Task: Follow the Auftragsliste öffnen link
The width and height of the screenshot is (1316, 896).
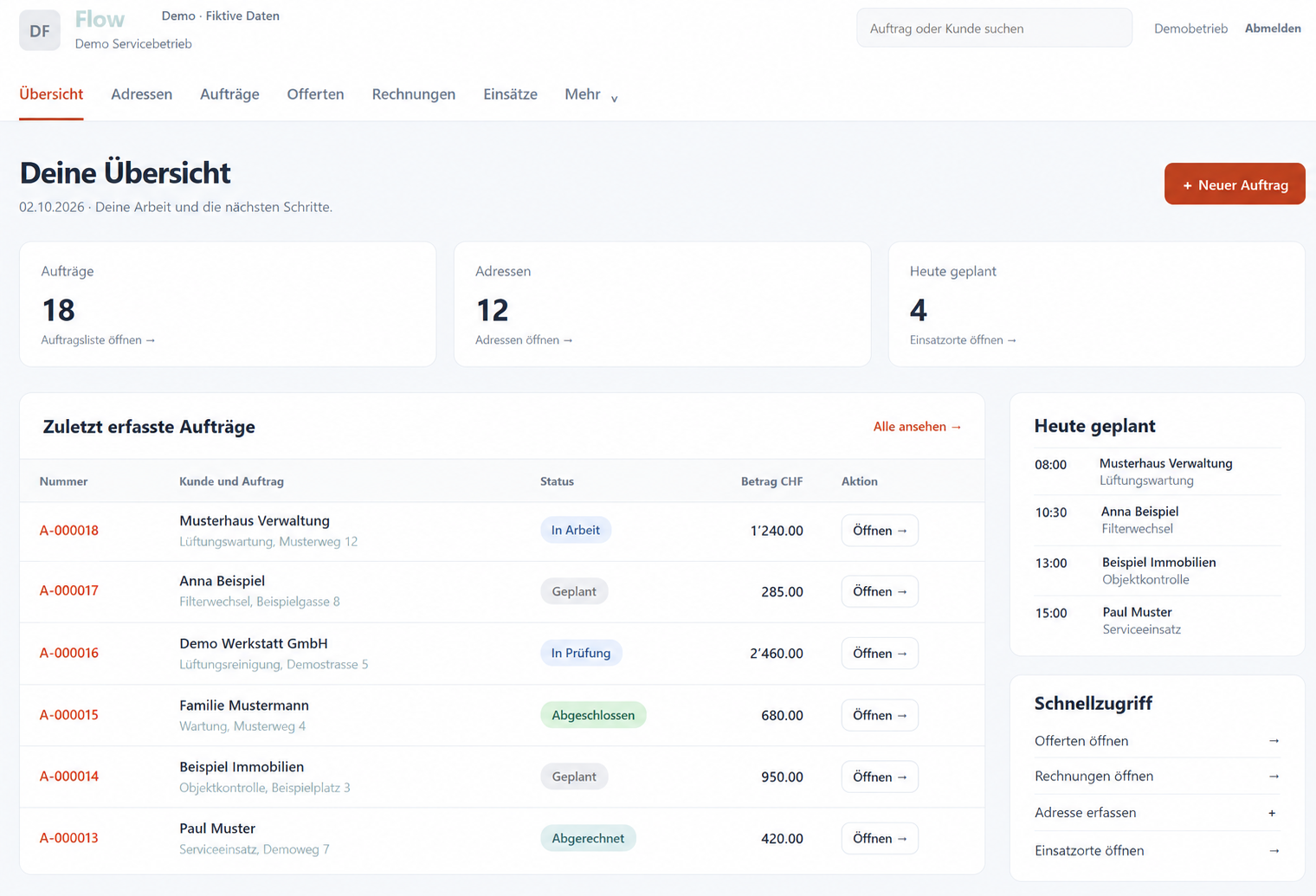Action: [98, 340]
